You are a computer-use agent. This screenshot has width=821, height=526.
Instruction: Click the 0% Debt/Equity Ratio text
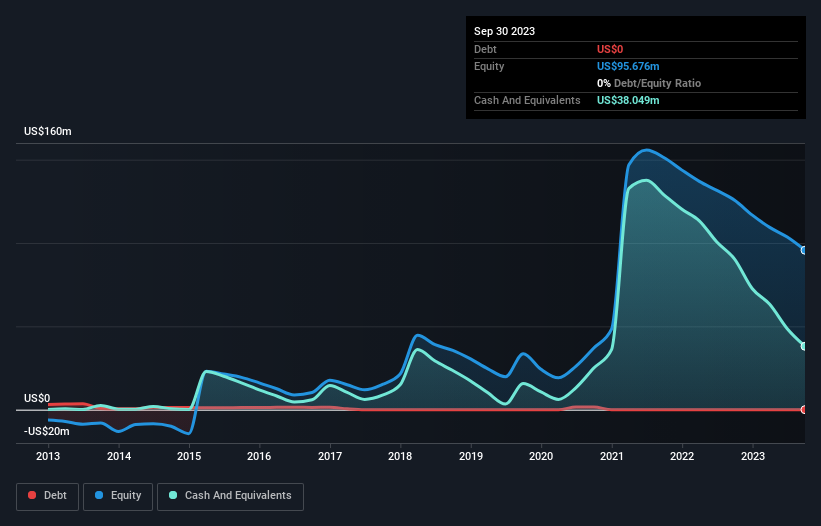click(649, 83)
